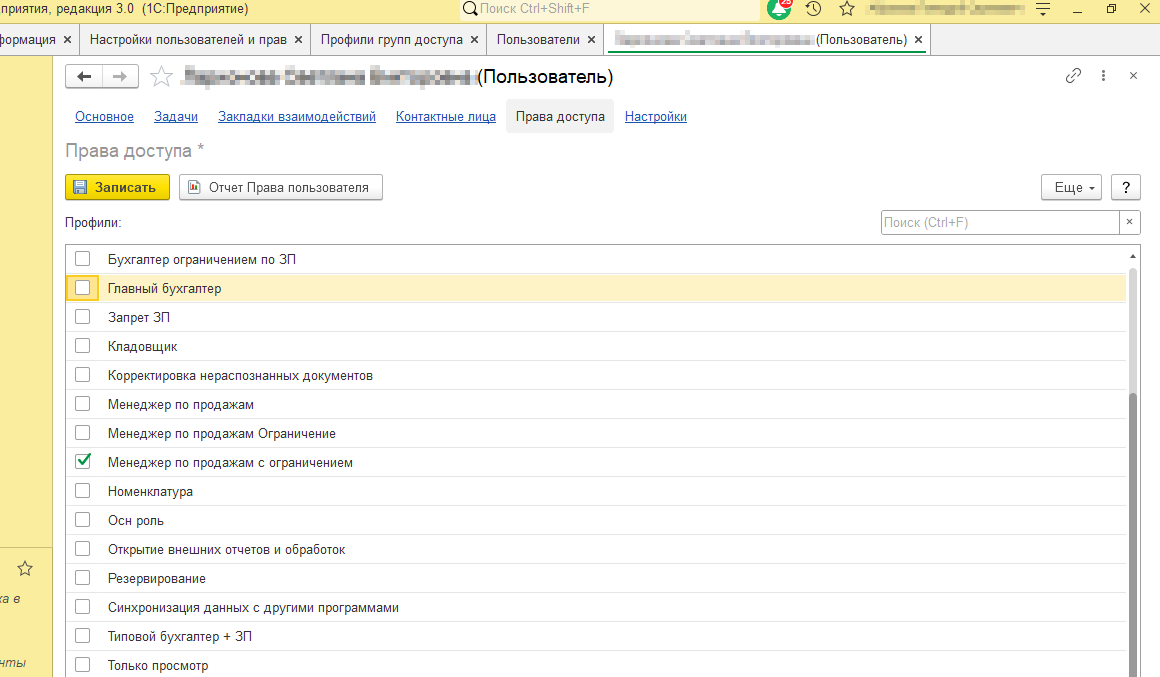Open help with the question mark button
The width and height of the screenshot is (1160, 677).
[x=1126, y=187]
